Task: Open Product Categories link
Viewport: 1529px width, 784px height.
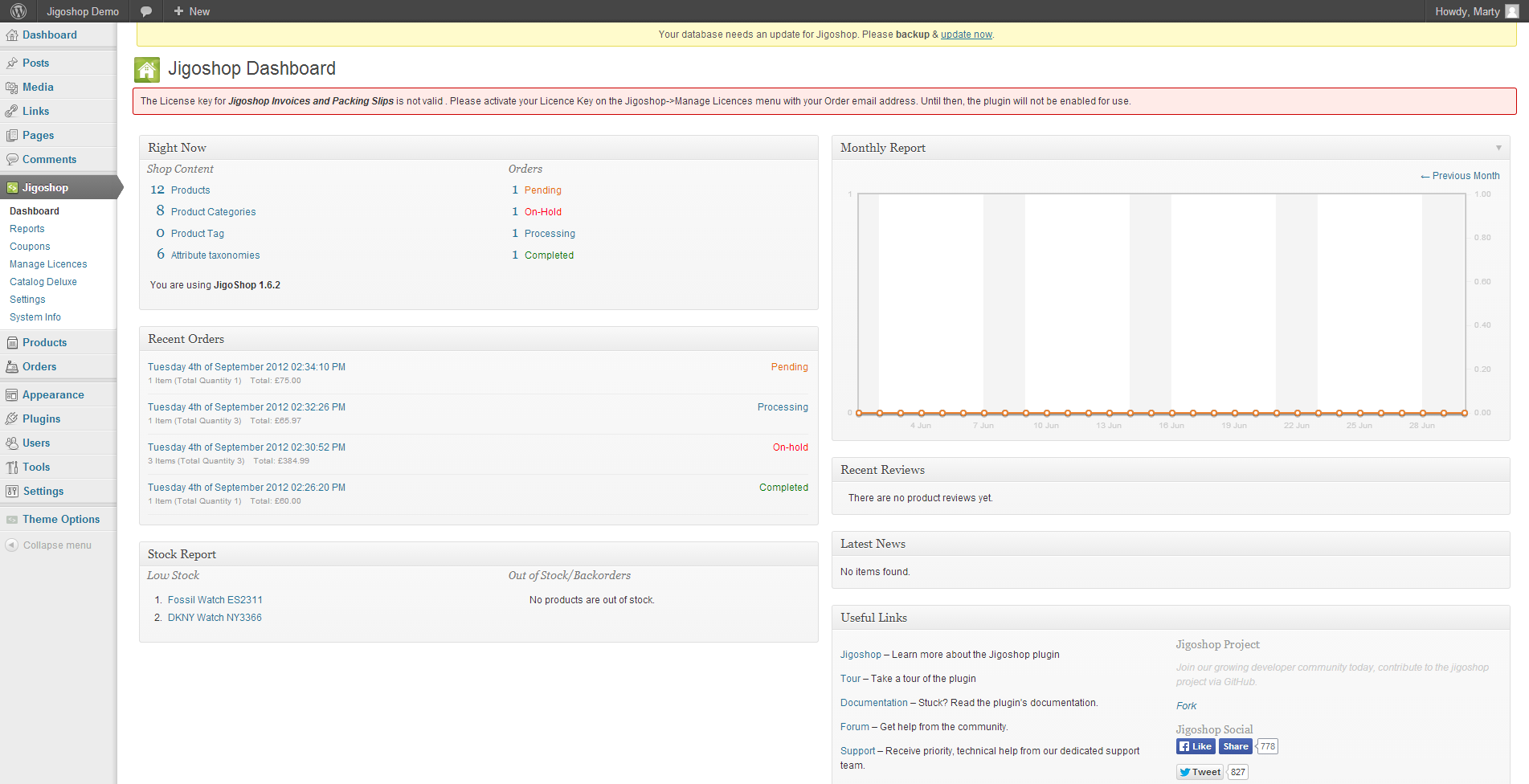Action: click(x=213, y=212)
